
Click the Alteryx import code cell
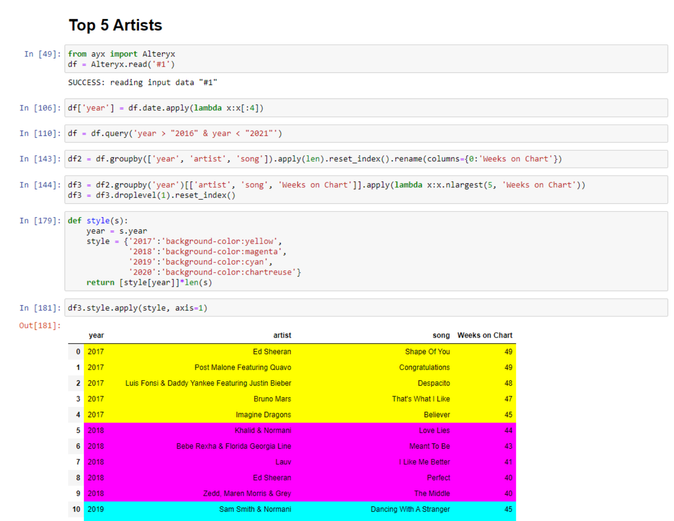(x=366, y=58)
